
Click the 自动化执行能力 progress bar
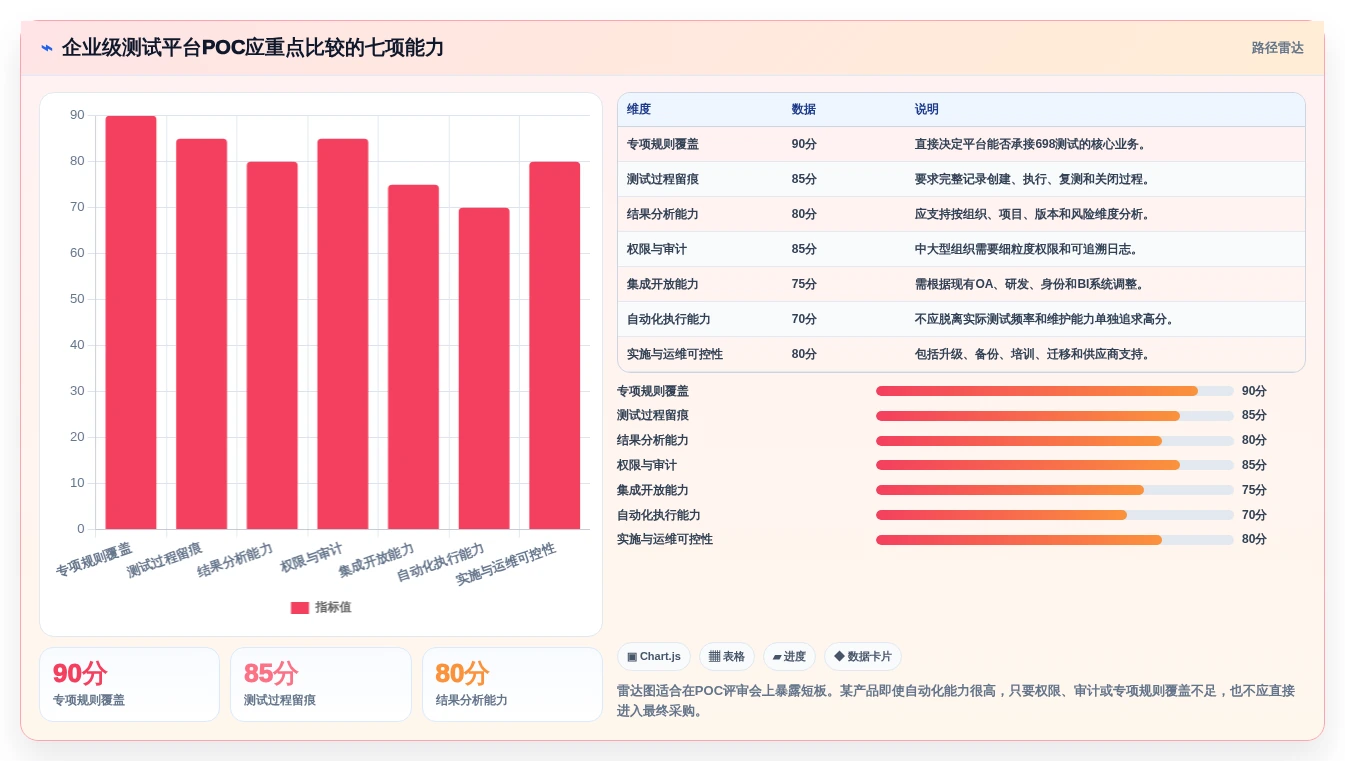click(x=1054, y=515)
